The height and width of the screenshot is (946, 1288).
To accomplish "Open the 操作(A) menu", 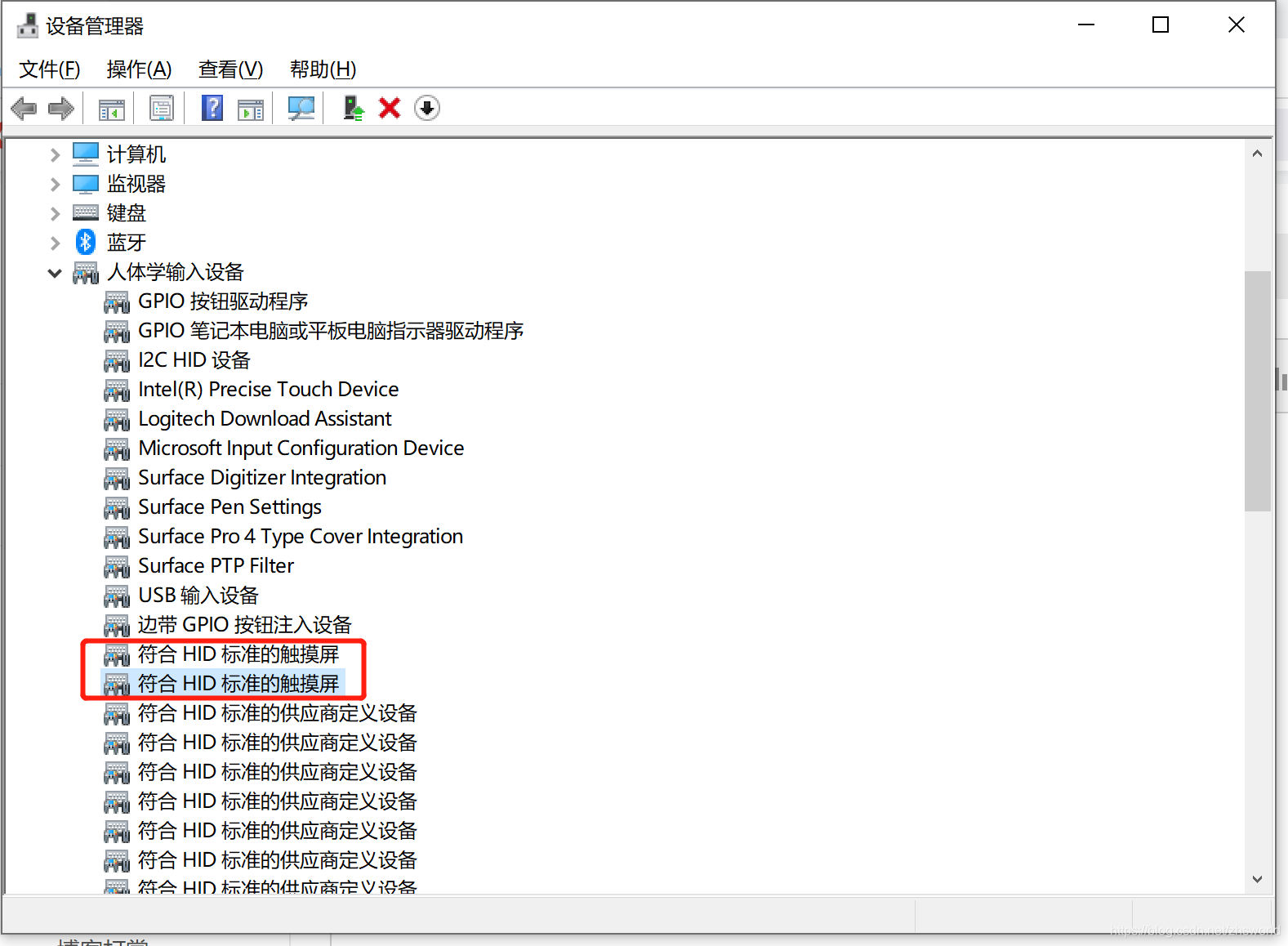I will pyautogui.click(x=139, y=69).
